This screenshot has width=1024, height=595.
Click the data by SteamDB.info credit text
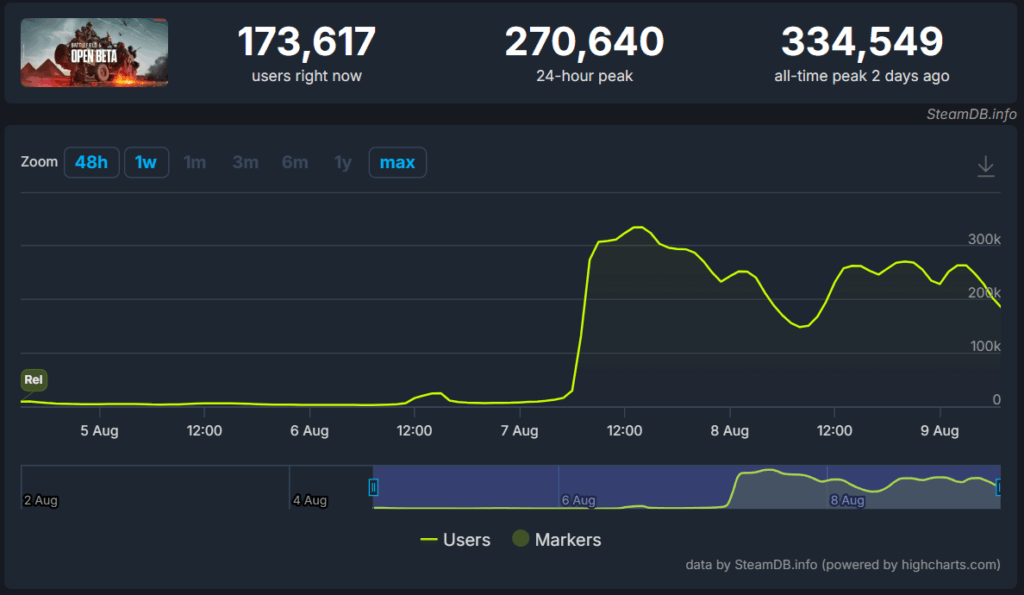[842, 564]
